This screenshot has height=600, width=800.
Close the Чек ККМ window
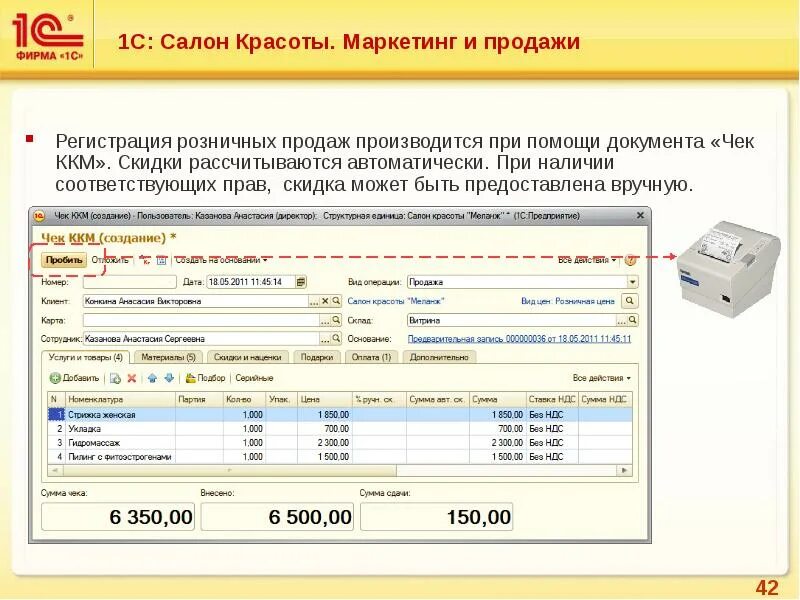[640, 216]
